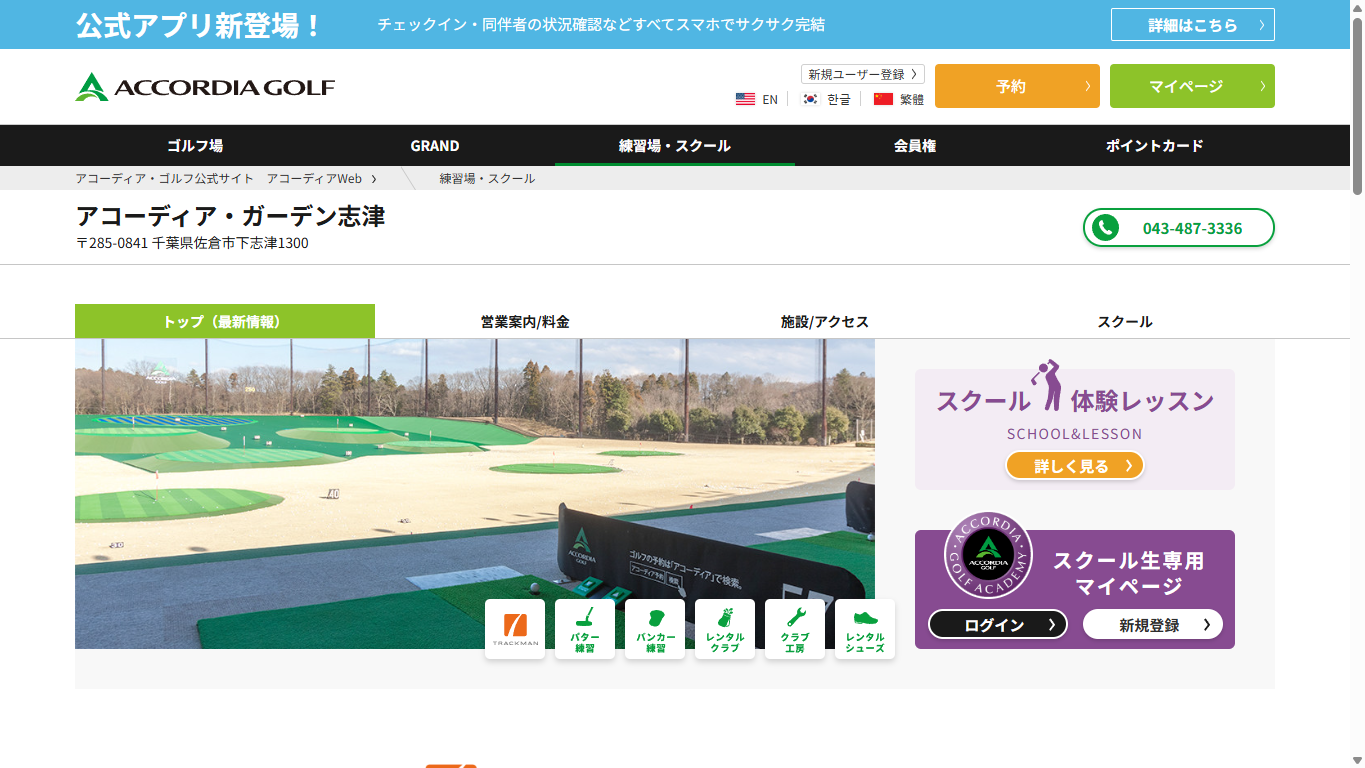Select the バンカー練習 facility icon
The height and width of the screenshot is (768, 1365).
[655, 629]
